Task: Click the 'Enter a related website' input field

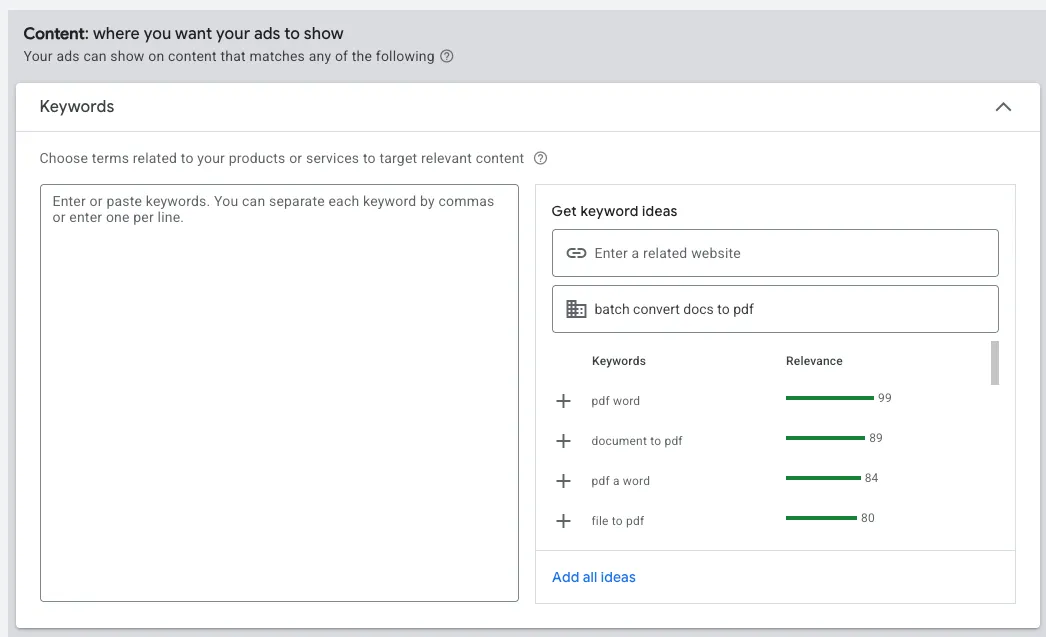Action: 790,253
